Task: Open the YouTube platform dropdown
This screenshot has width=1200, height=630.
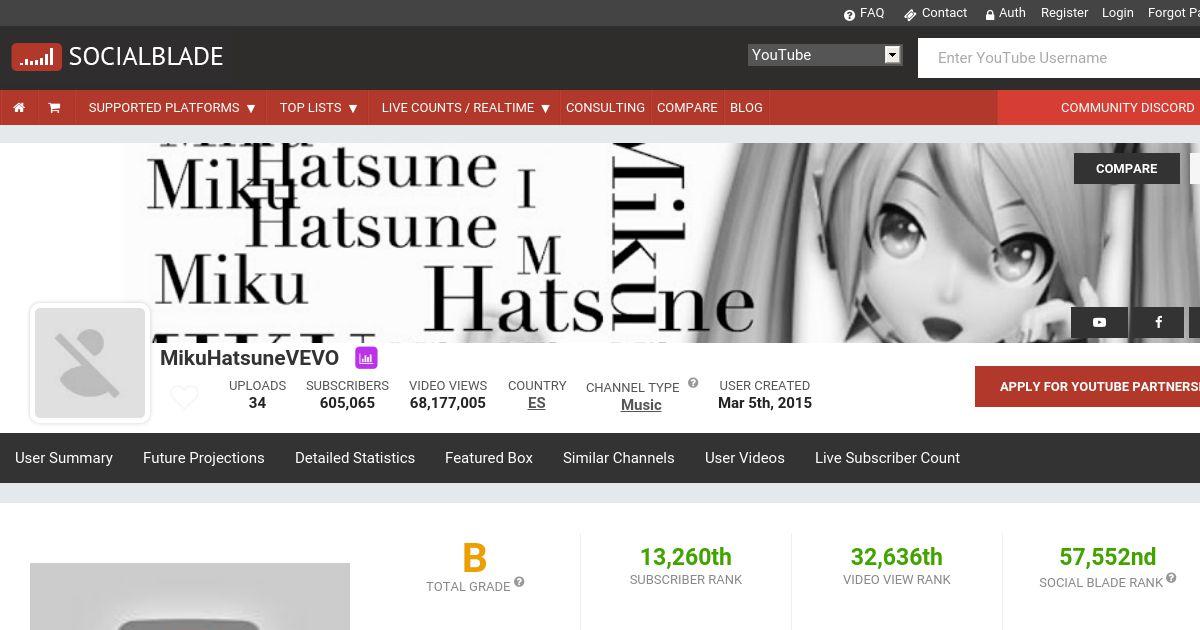Action: point(825,55)
